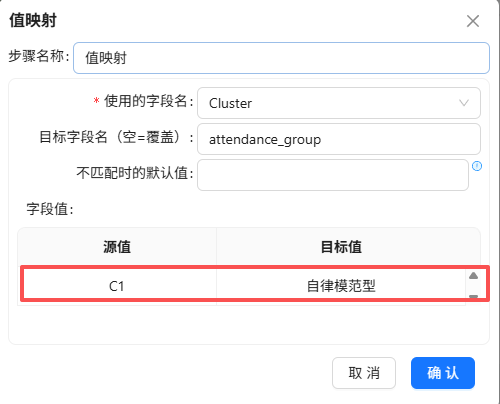Image resolution: width=500 pixels, height=404 pixels.
Task: Click the scroll down arrow in the table
Action: 473,296
